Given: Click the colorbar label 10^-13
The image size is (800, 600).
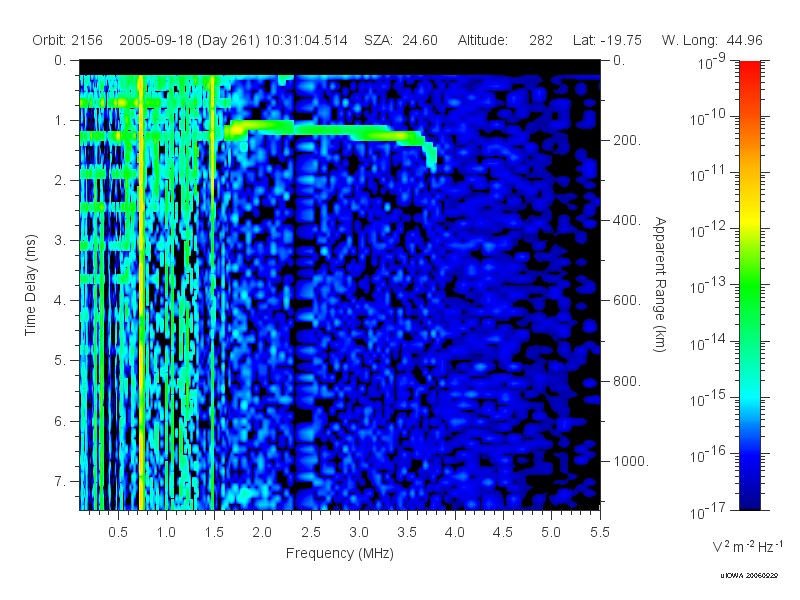Looking at the screenshot, I should pyautogui.click(x=708, y=286).
